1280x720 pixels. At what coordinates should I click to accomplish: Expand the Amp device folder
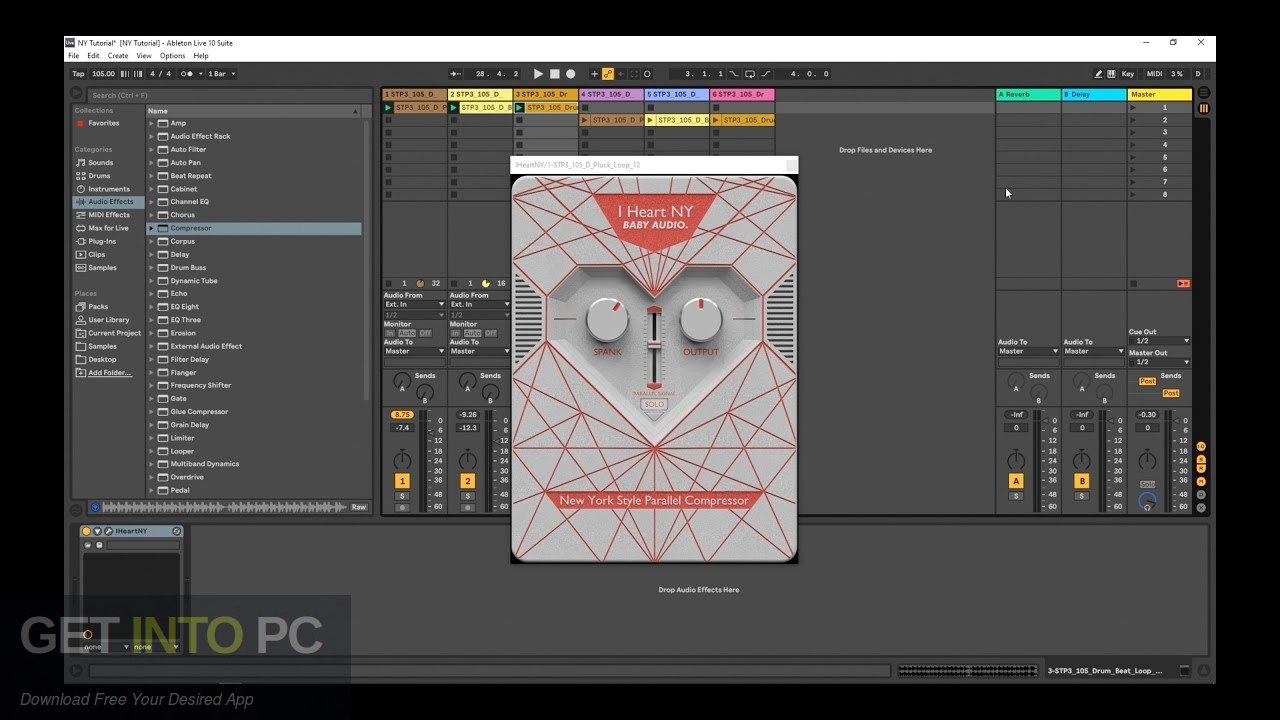point(152,123)
